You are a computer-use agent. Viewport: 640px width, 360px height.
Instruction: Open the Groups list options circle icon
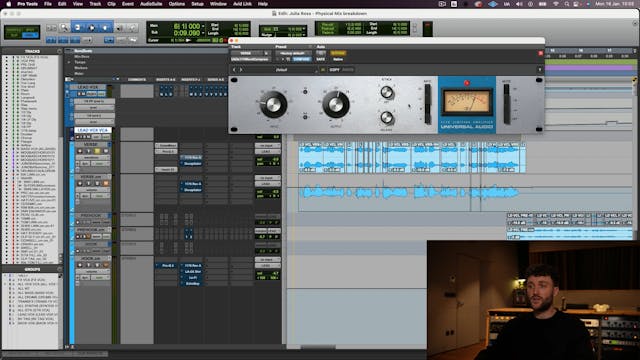pyautogui.click(x=60, y=269)
